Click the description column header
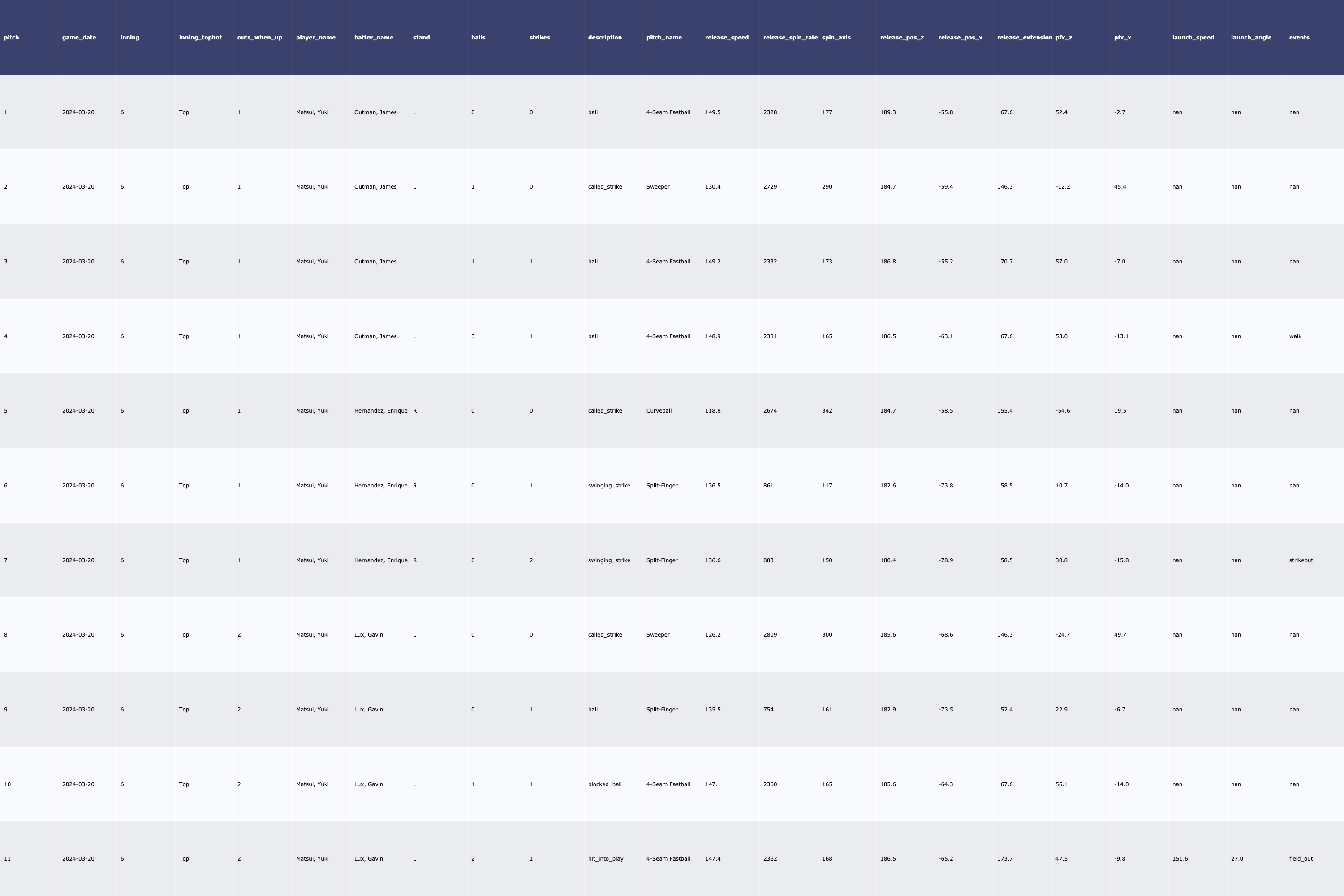 tap(604, 38)
